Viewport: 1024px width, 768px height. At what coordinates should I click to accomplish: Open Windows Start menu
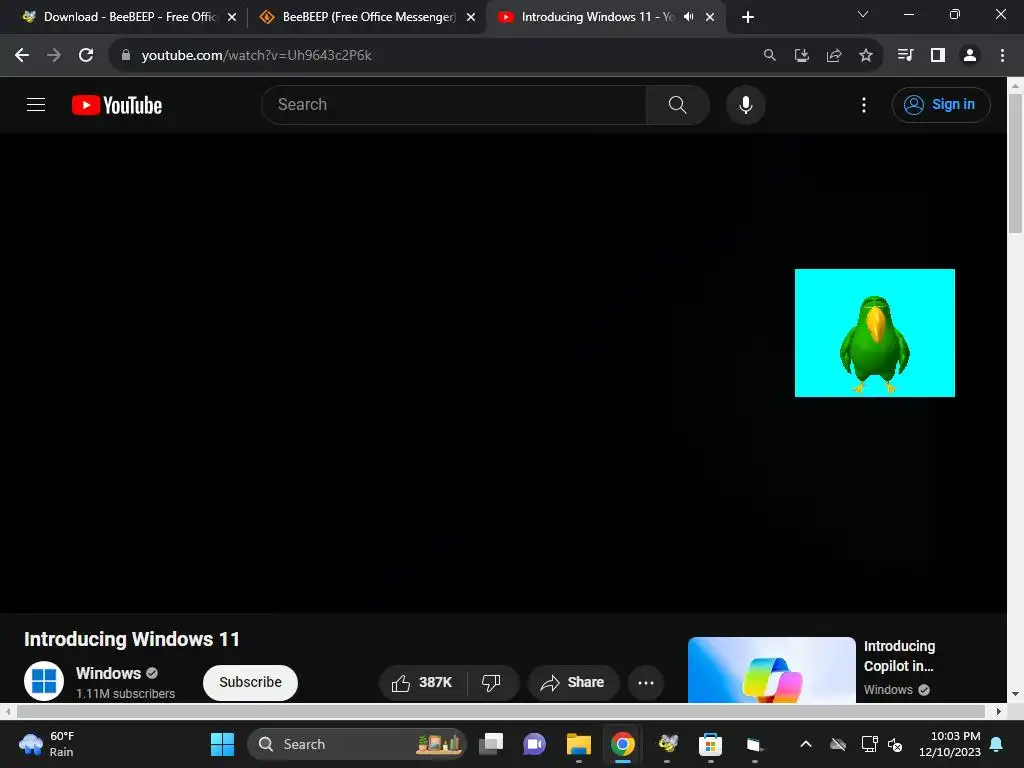point(222,744)
